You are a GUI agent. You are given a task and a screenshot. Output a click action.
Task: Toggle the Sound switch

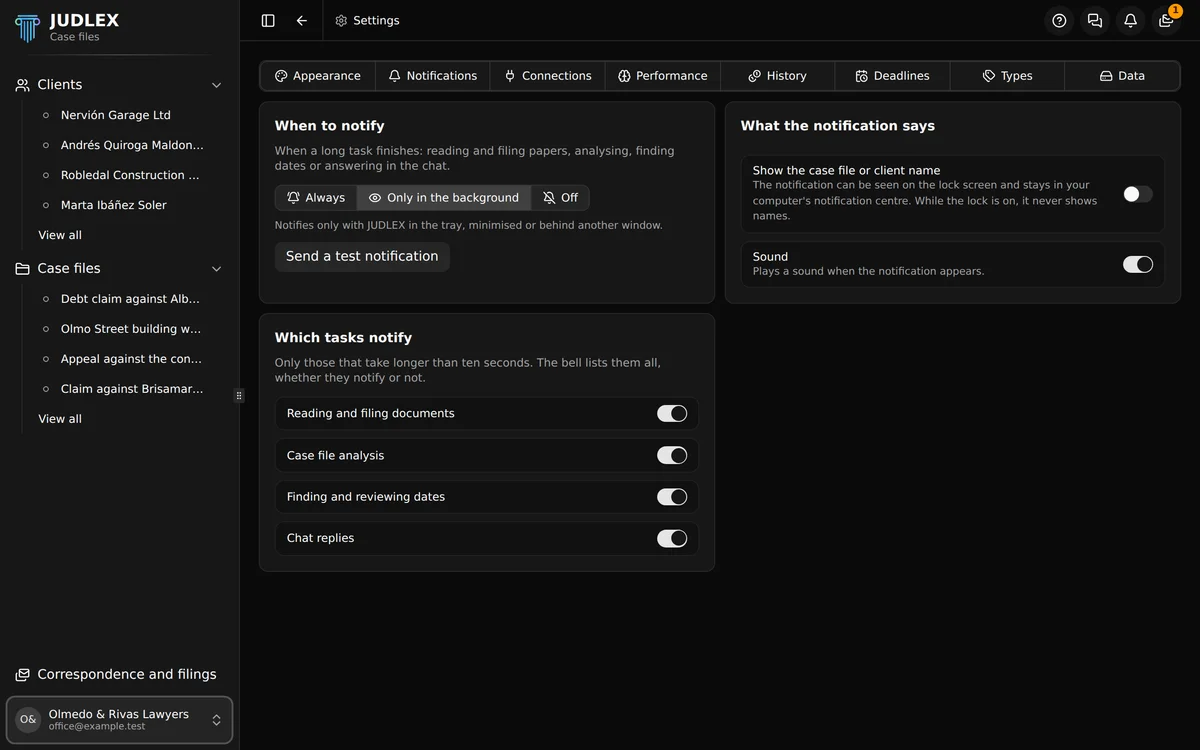1137,264
